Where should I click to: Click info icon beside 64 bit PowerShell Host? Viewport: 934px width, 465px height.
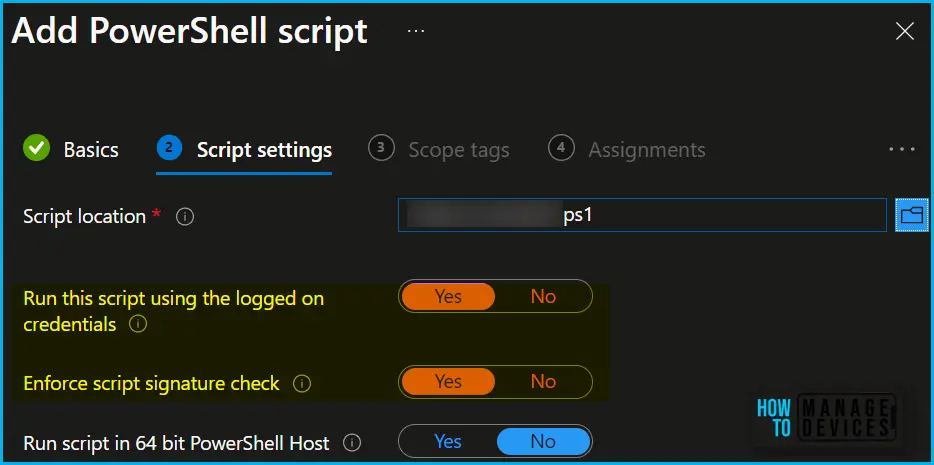(x=352, y=443)
